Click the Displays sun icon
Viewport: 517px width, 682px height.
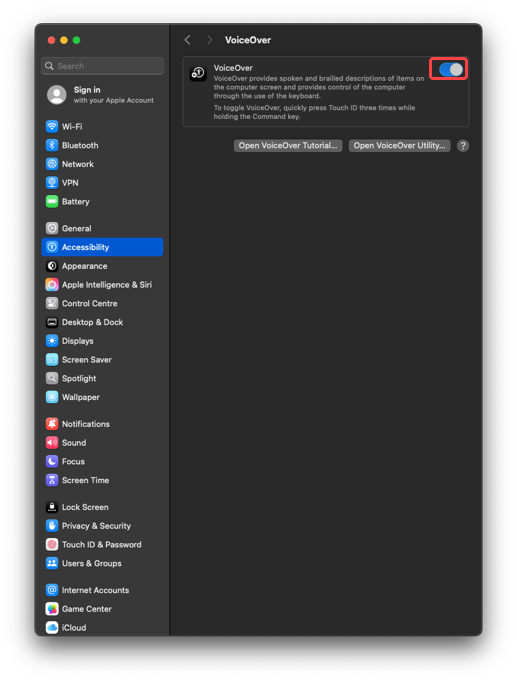coord(52,341)
